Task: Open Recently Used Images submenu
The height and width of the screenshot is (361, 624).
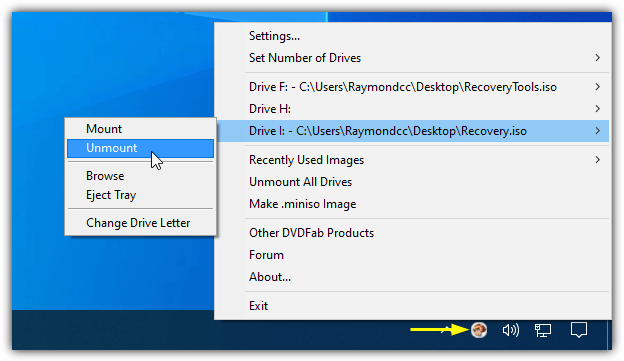Action: pyautogui.click(x=411, y=160)
